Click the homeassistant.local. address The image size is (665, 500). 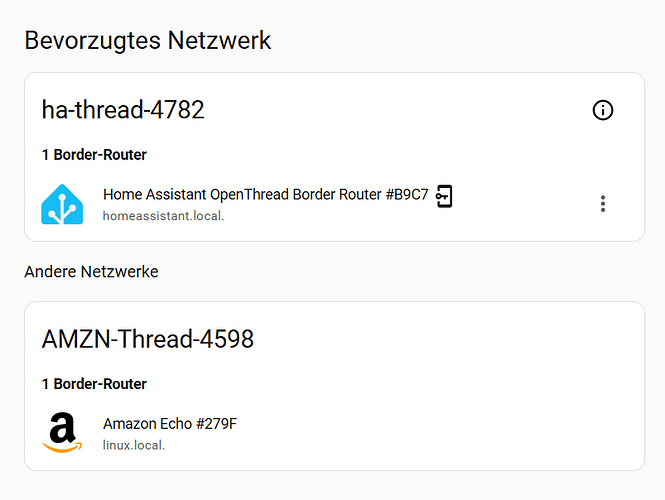pyautogui.click(x=163, y=216)
